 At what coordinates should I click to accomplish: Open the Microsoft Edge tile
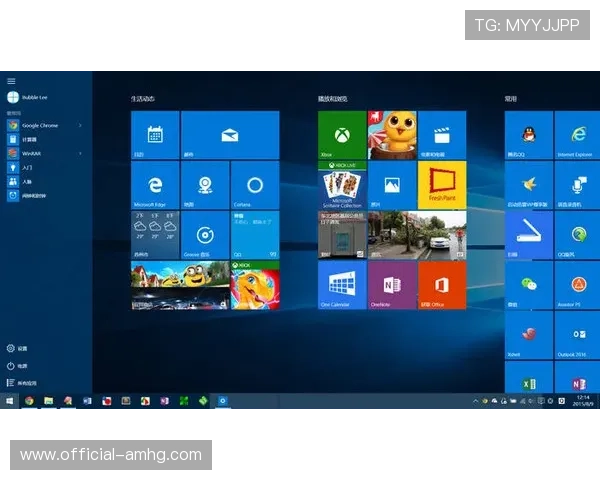pyautogui.click(x=155, y=185)
